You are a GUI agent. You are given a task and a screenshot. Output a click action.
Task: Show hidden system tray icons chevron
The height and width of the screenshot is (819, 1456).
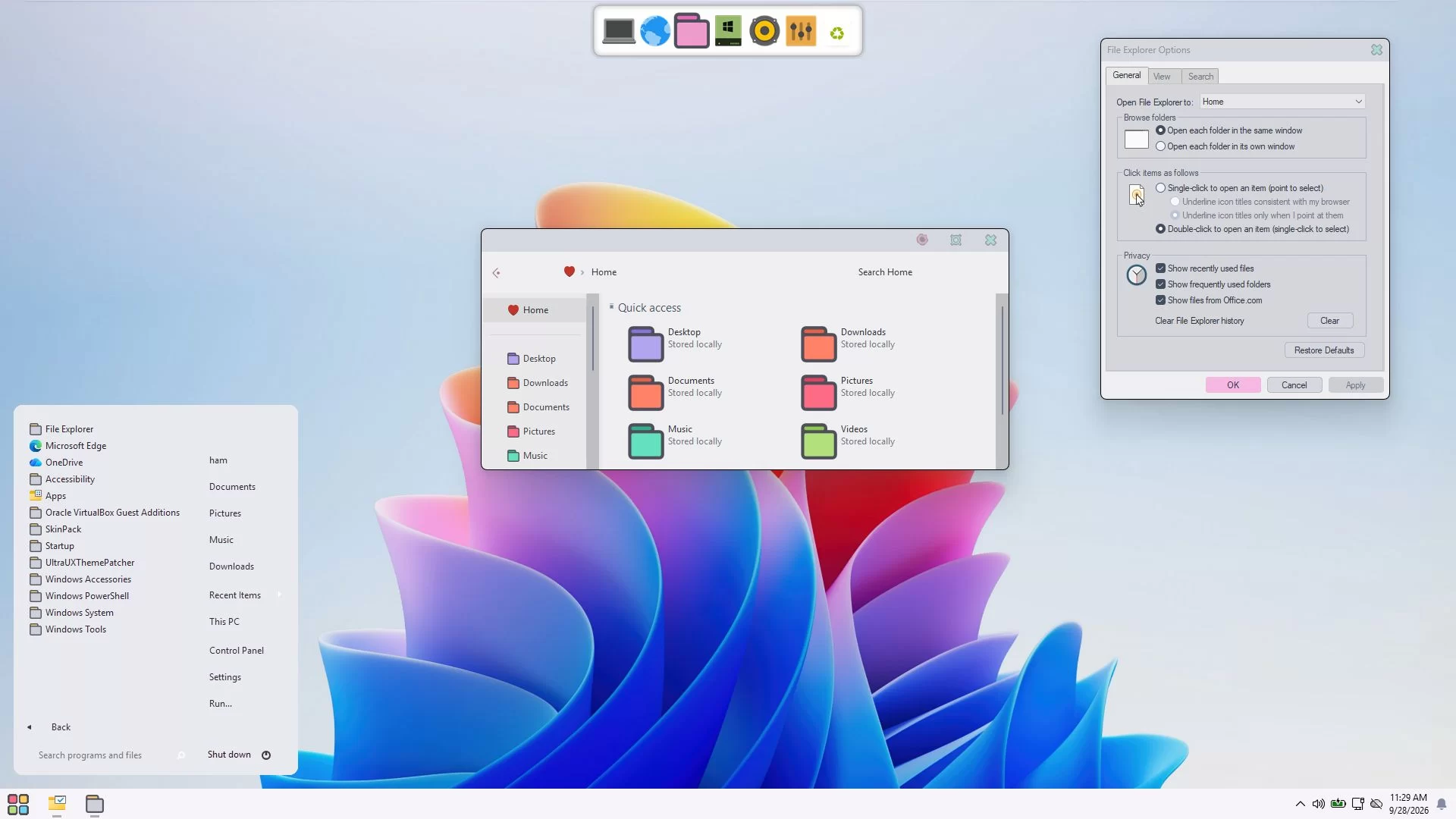coord(1300,804)
